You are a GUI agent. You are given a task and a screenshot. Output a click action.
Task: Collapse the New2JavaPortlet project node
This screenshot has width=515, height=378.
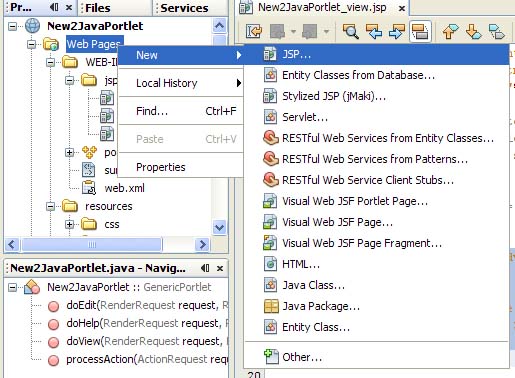[12, 26]
